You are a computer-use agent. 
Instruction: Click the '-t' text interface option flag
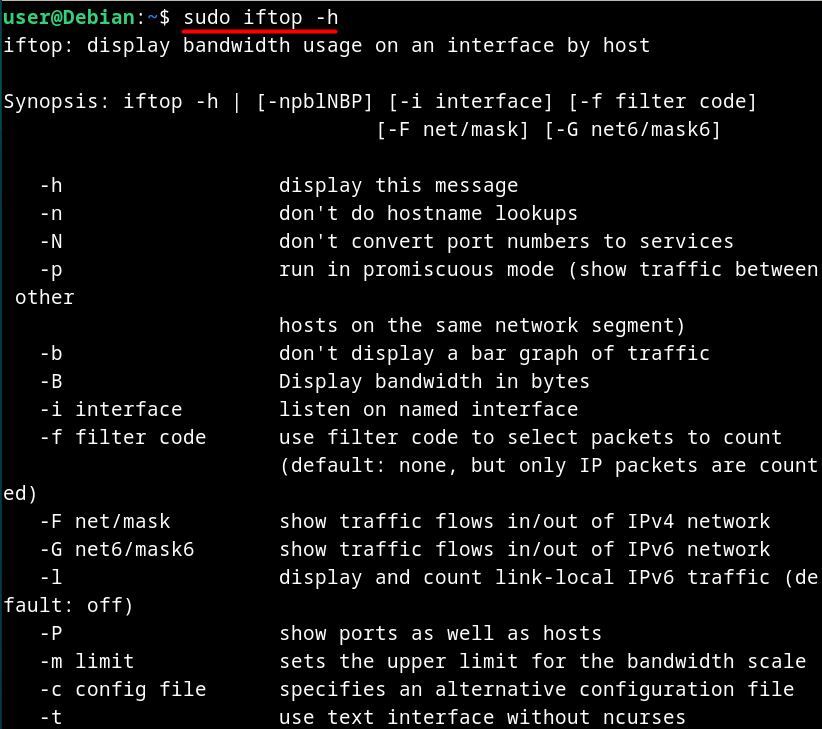tap(51, 717)
